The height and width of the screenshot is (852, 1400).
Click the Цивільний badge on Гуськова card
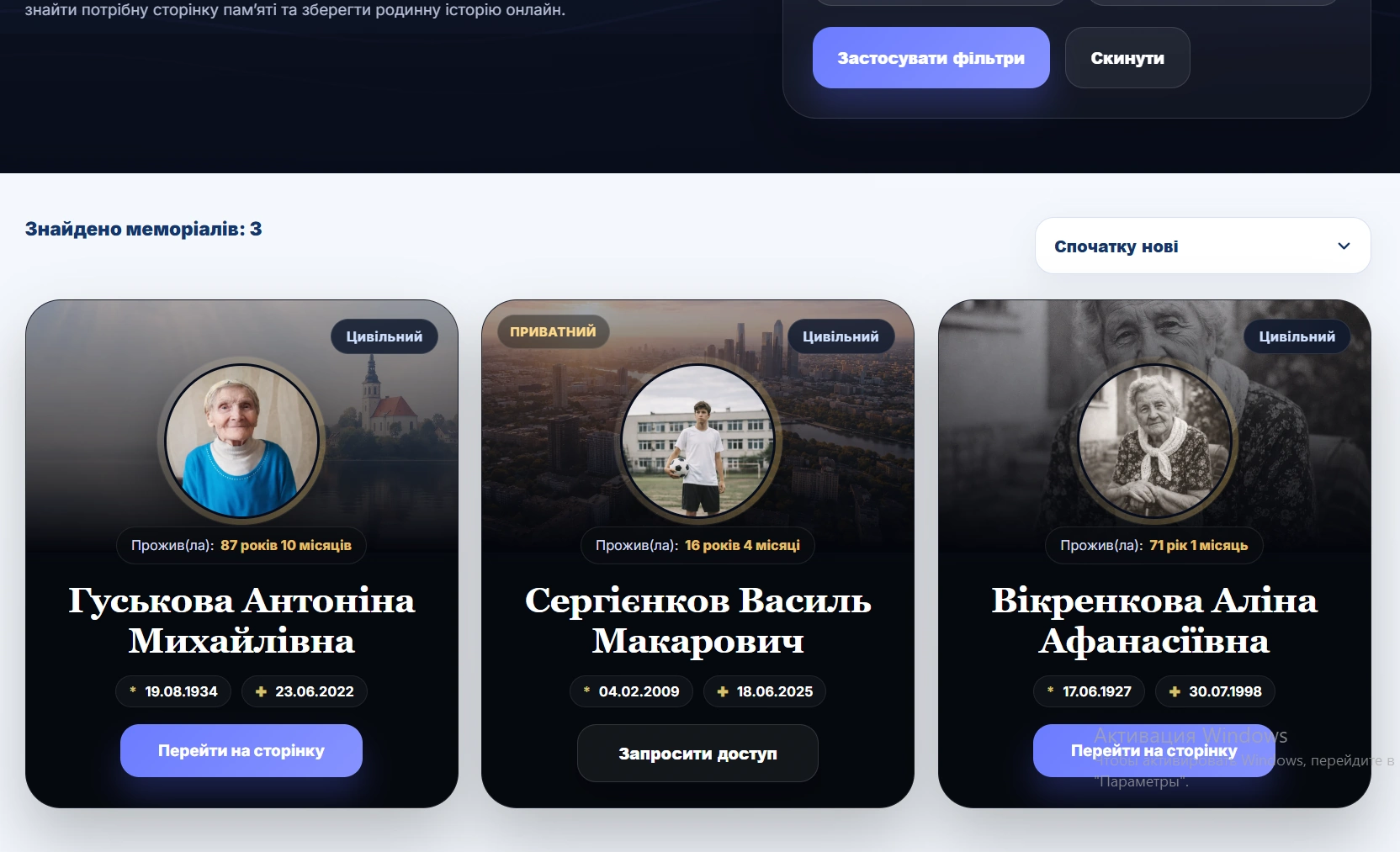(x=384, y=336)
